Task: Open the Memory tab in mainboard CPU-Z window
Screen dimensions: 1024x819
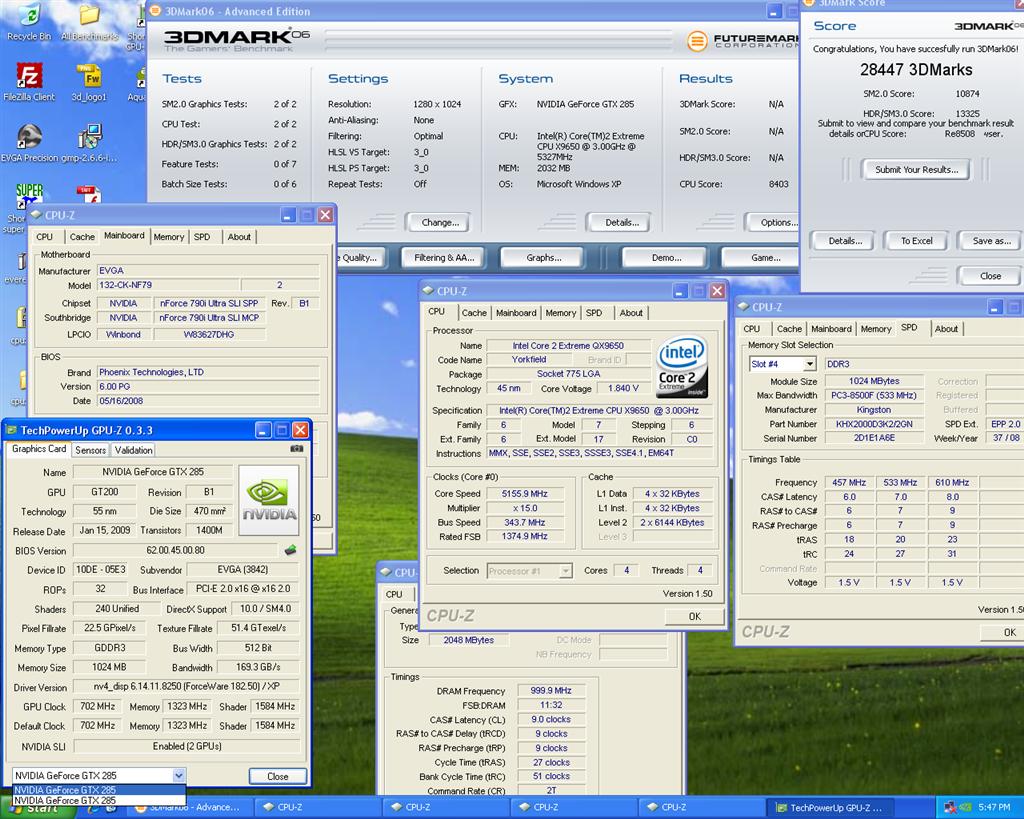Action: pyautogui.click(x=168, y=237)
